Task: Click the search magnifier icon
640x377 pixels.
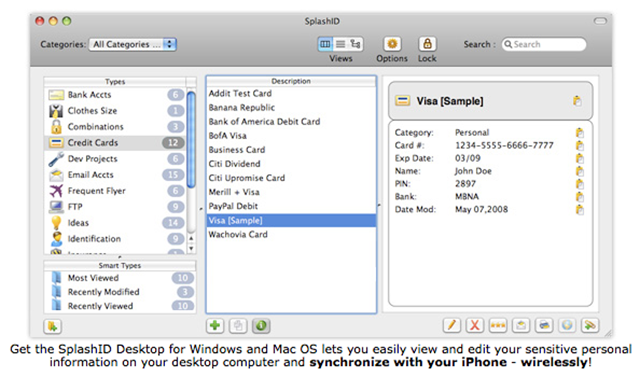Action: (508, 44)
